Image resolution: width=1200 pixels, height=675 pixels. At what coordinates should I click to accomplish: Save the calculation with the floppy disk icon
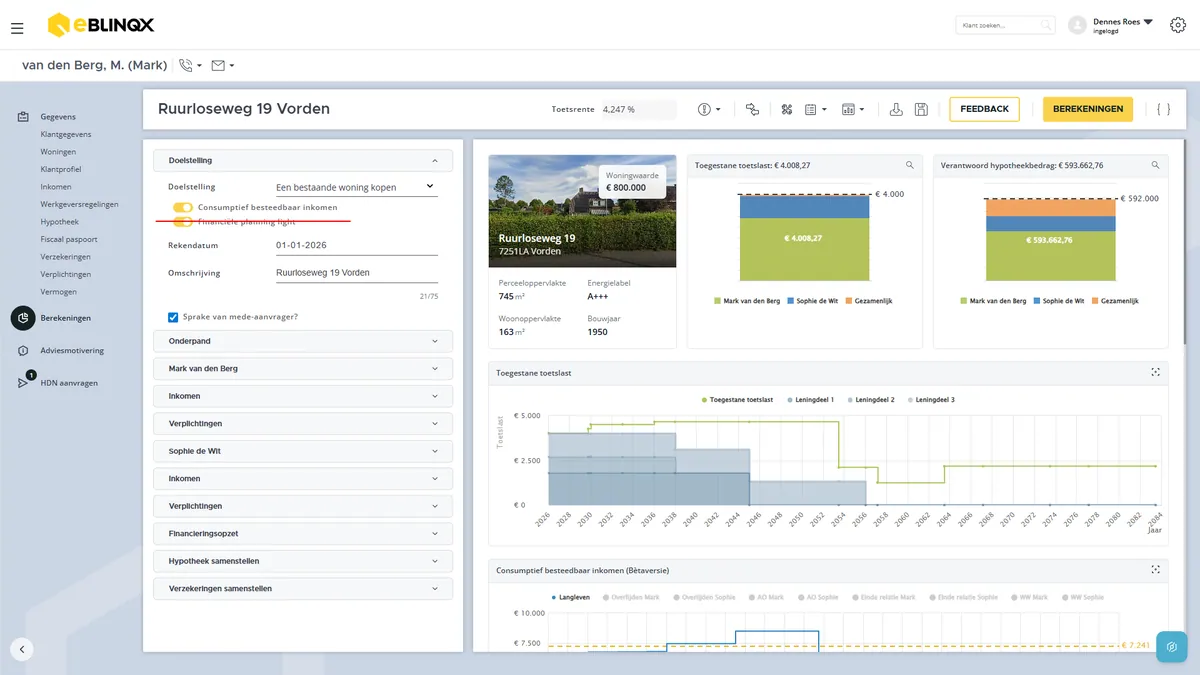[921, 109]
